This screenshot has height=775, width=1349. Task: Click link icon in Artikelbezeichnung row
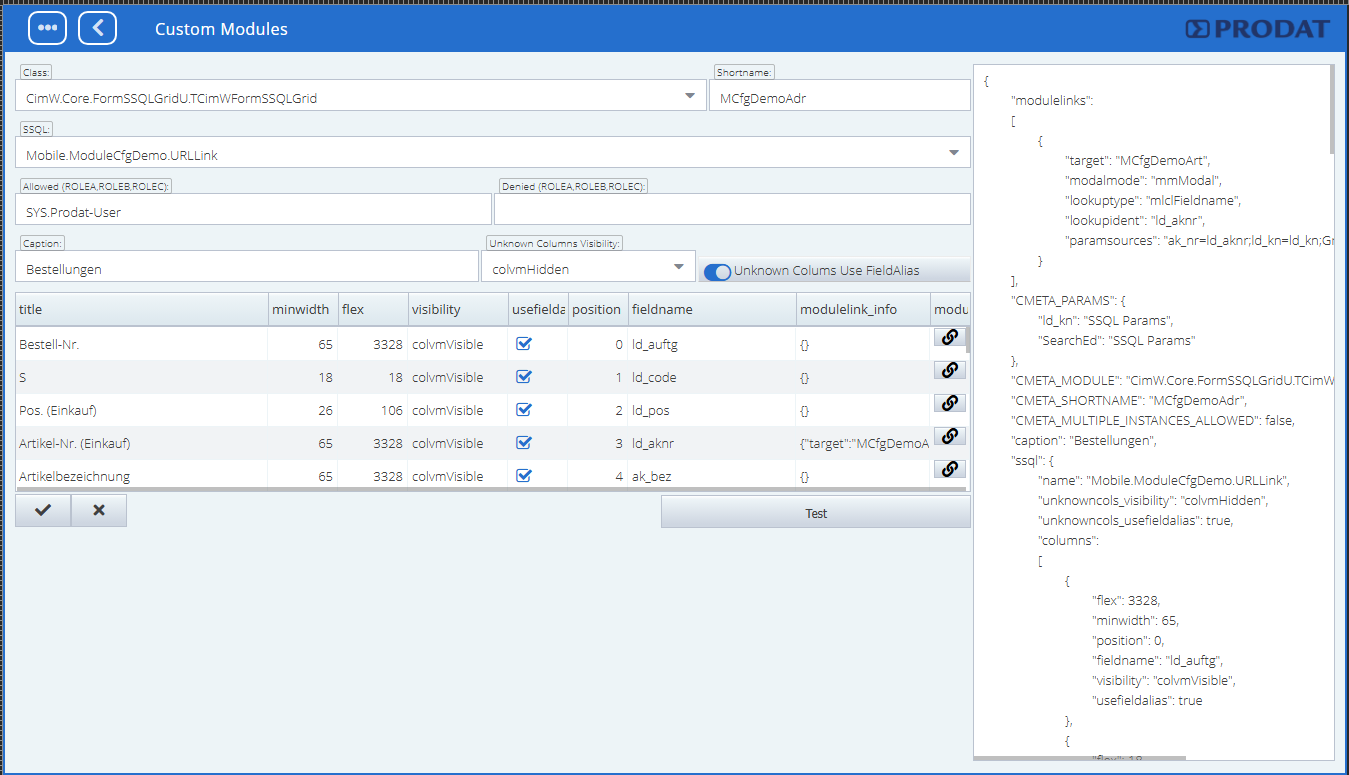(949, 469)
